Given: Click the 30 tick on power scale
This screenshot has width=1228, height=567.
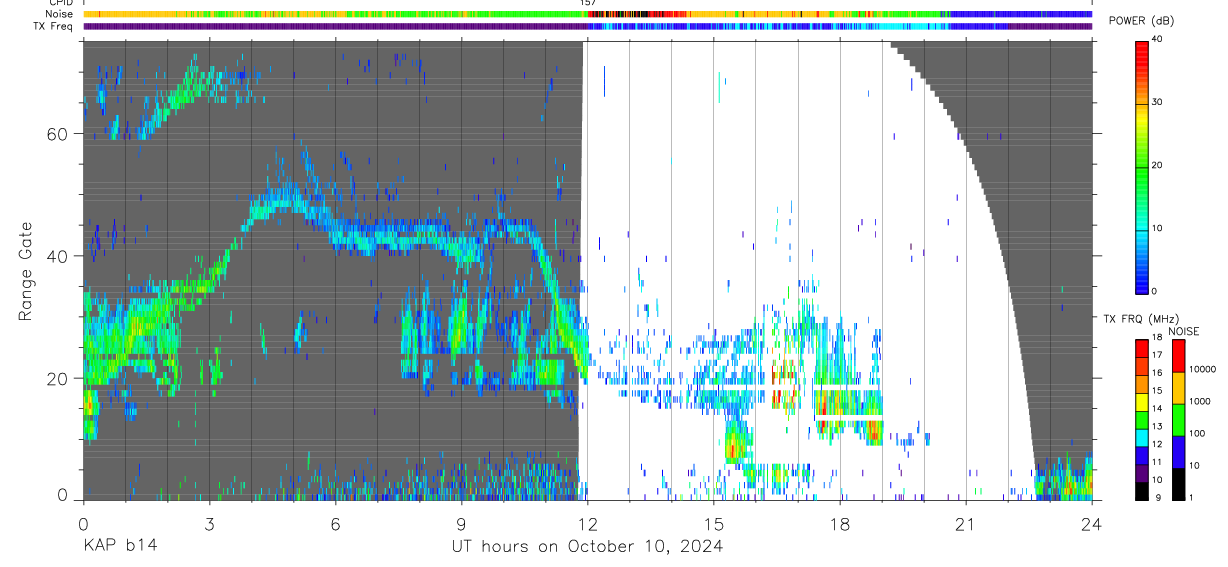Looking at the screenshot, I should coord(1158,103).
